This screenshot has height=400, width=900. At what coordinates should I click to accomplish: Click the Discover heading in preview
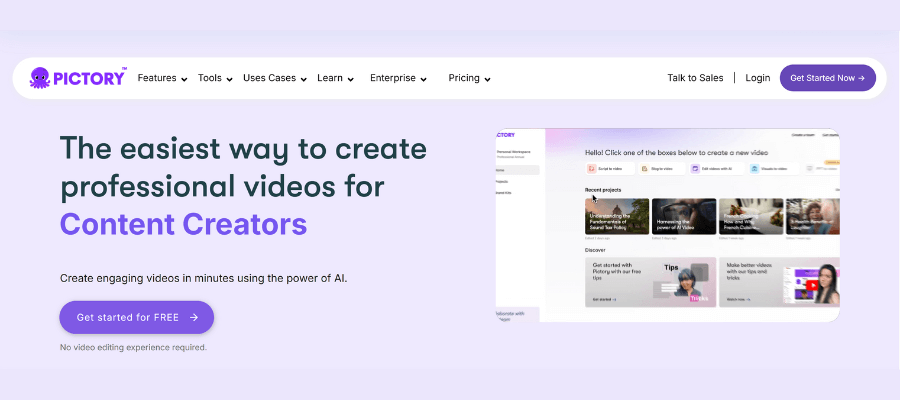point(595,250)
